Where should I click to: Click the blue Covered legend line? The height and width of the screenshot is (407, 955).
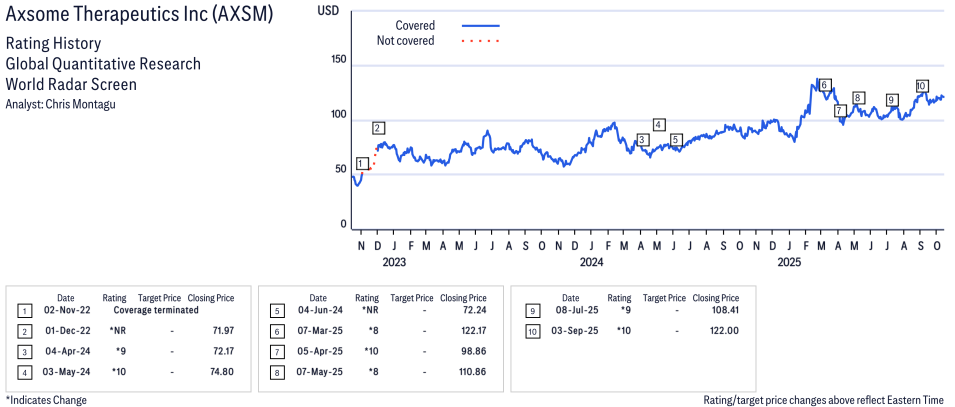(481, 25)
